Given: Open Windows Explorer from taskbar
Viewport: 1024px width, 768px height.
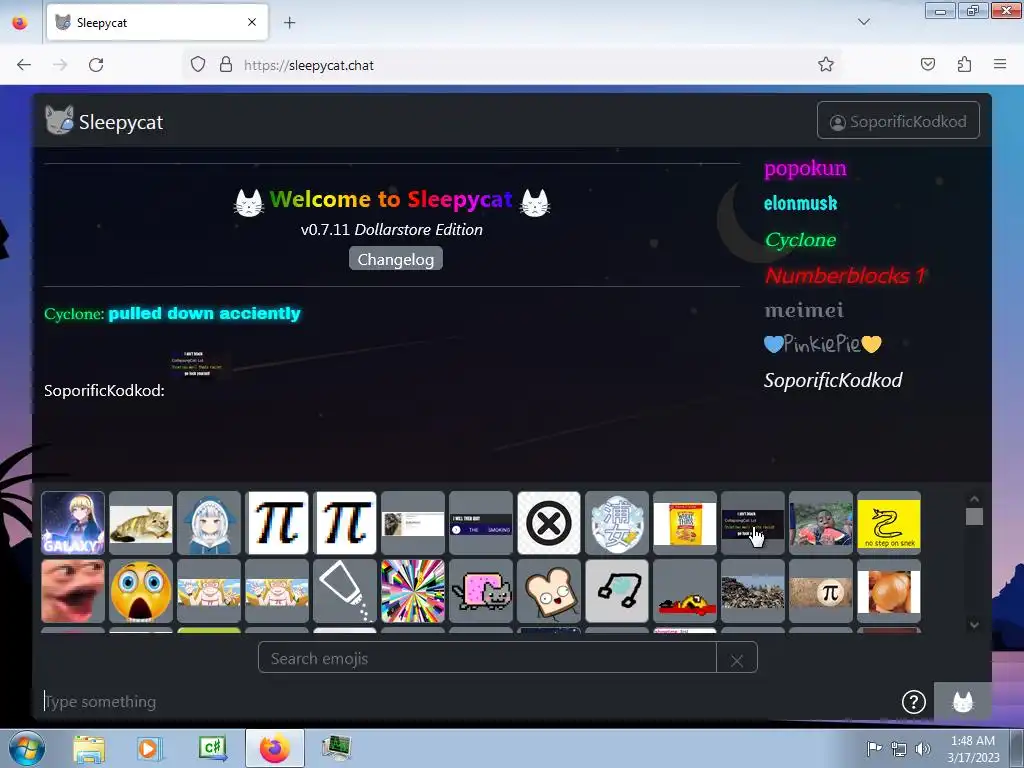Looking at the screenshot, I should [x=89, y=748].
